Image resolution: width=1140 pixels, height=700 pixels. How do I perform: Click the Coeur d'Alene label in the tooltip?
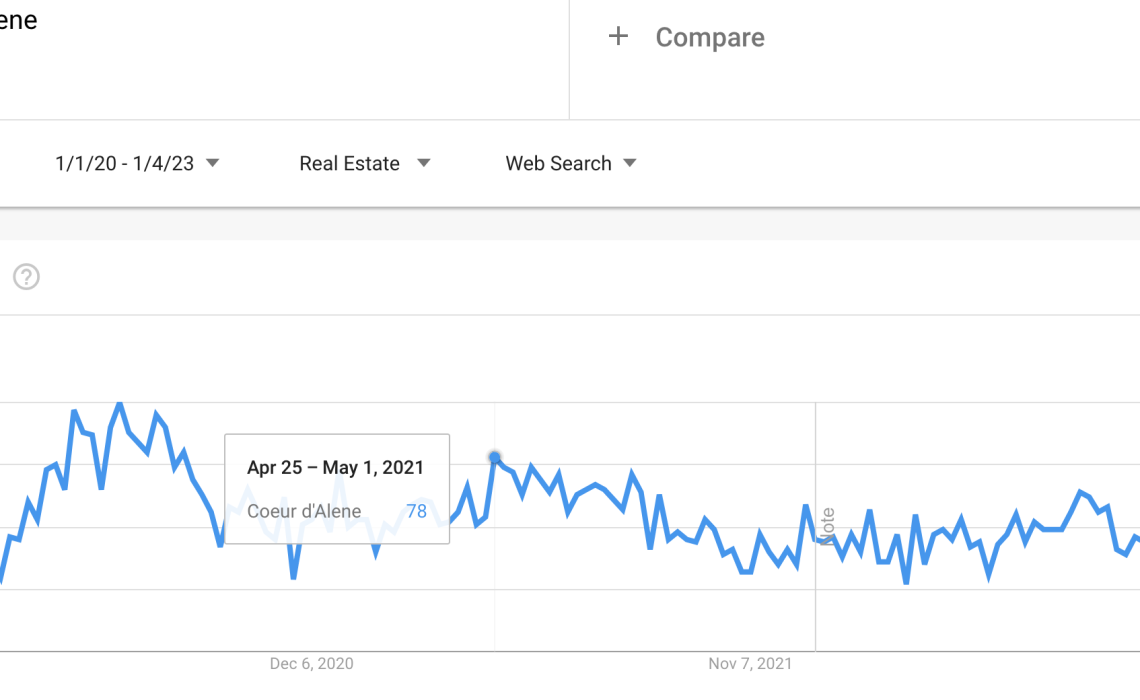(x=304, y=511)
